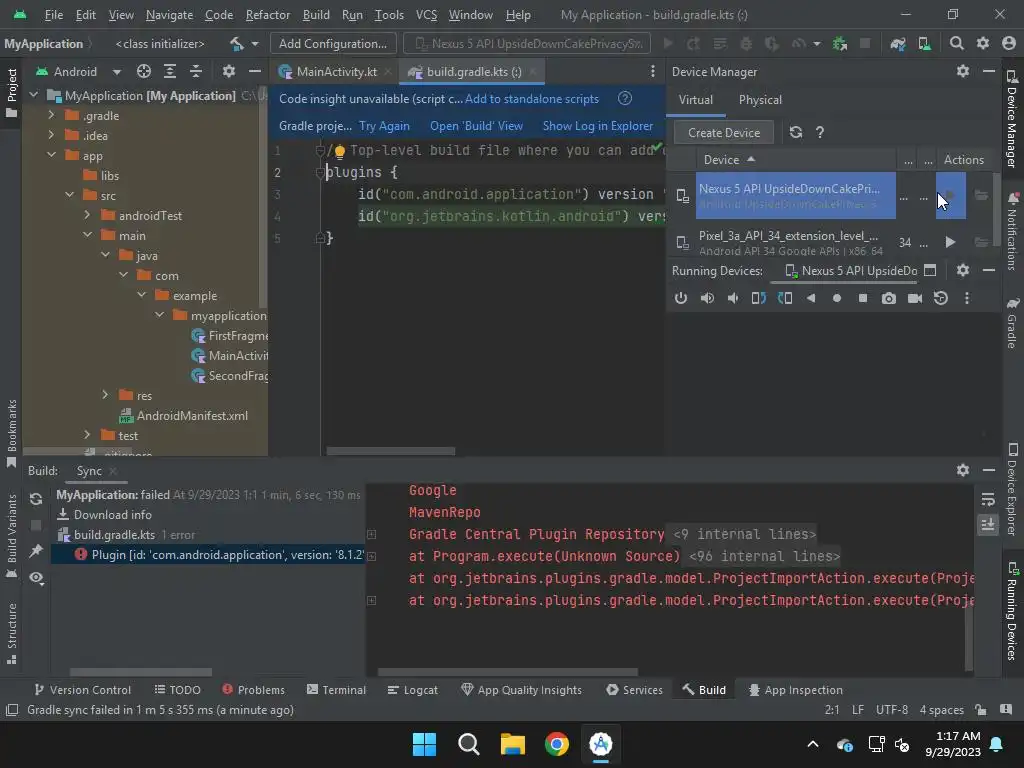Open emulator snapshots icon

click(x=940, y=298)
